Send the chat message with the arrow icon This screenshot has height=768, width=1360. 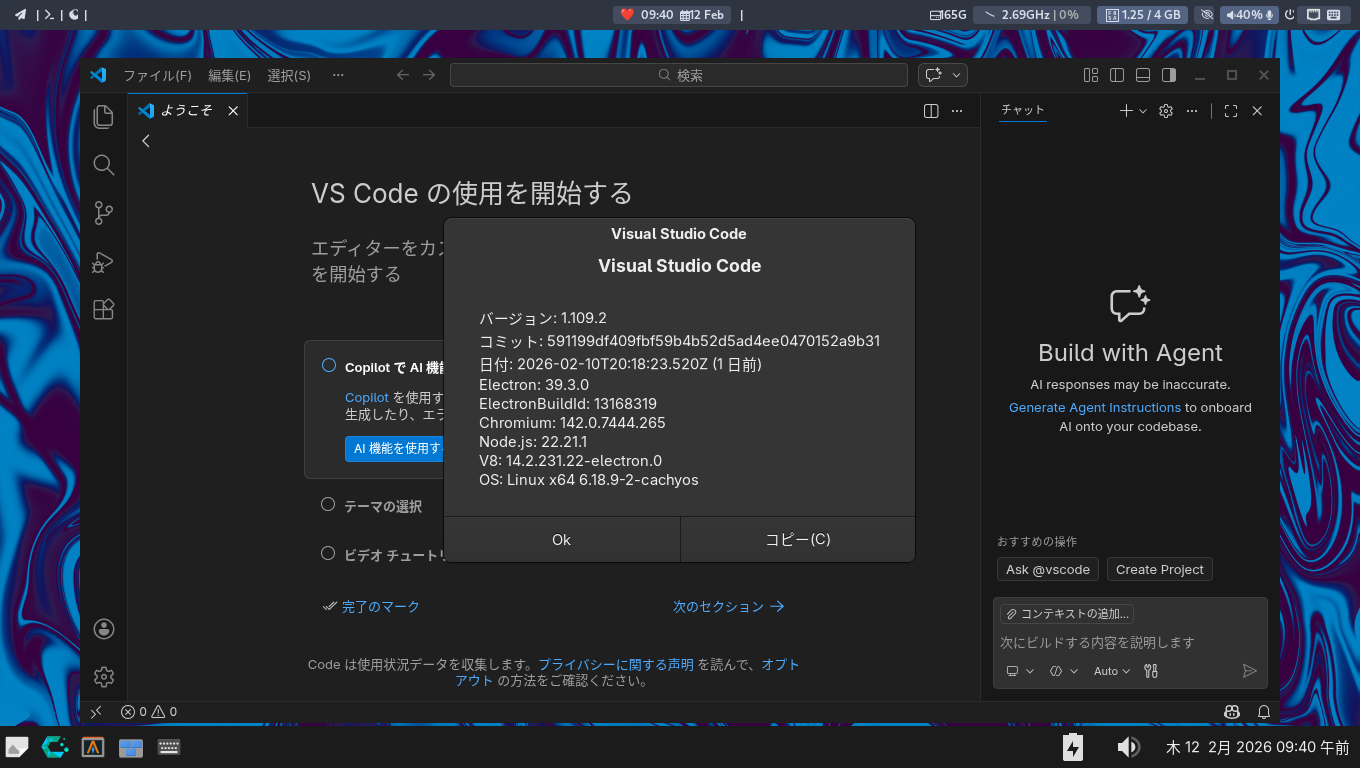click(x=1249, y=671)
